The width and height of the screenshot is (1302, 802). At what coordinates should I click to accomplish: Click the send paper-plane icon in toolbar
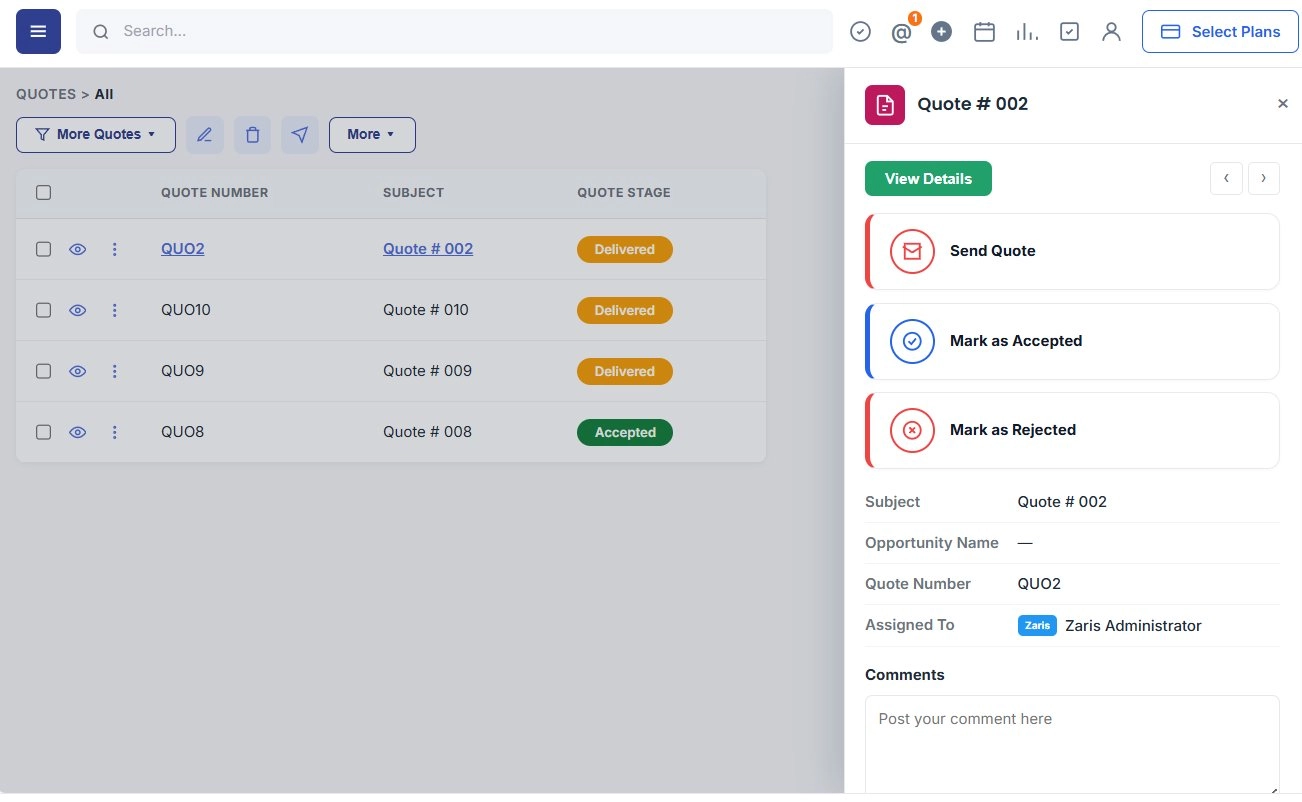[x=300, y=135]
